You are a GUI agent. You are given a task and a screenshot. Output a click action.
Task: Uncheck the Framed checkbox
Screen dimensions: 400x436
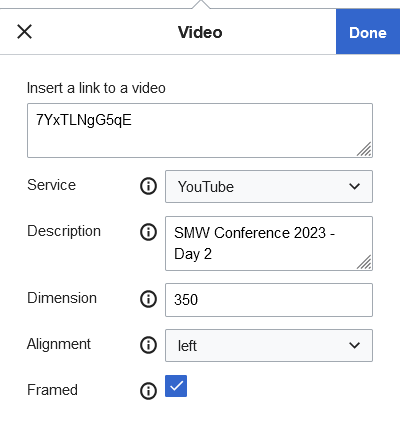tap(176, 386)
